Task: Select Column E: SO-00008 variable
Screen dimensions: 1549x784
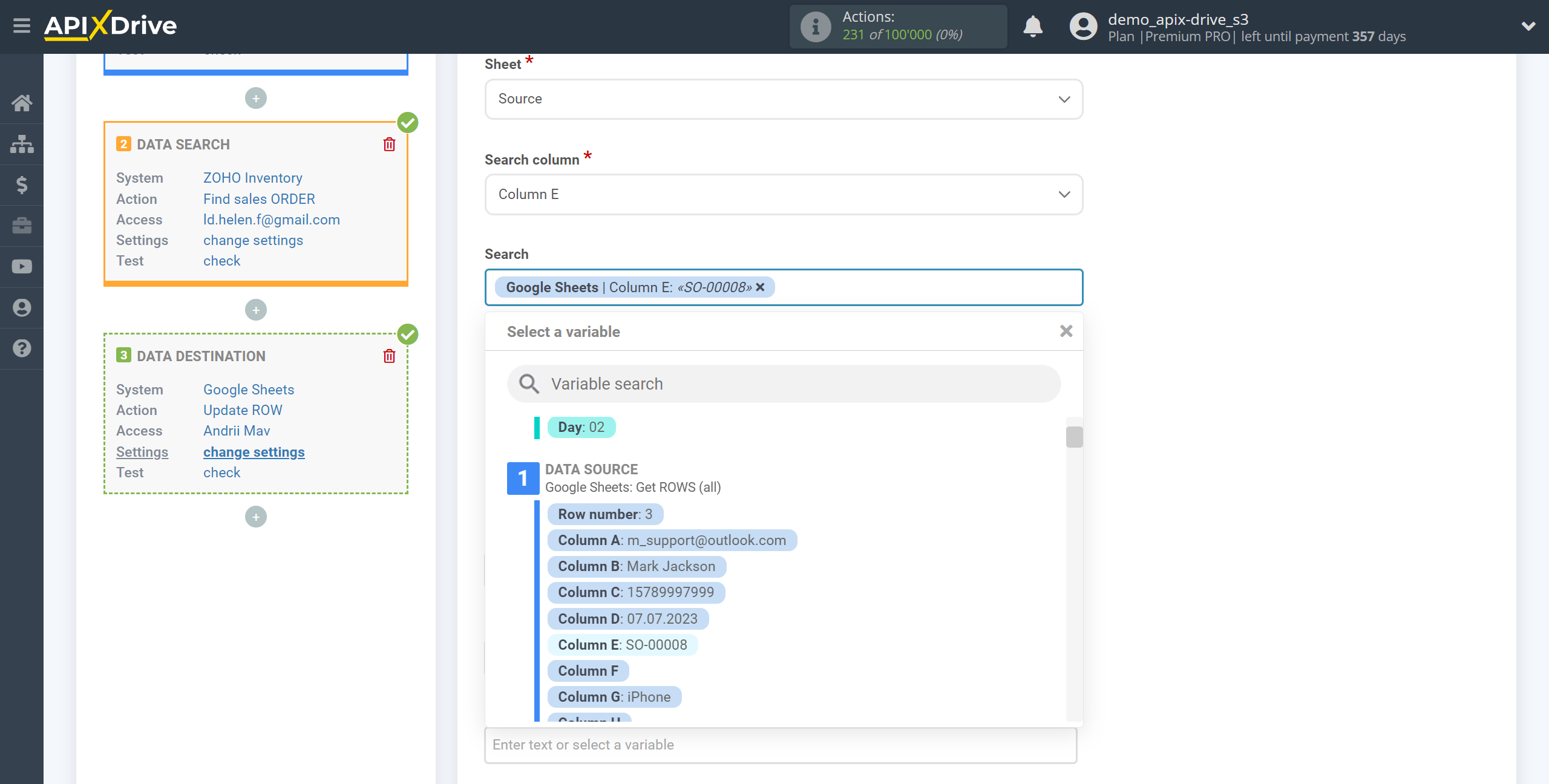Action: click(x=623, y=645)
